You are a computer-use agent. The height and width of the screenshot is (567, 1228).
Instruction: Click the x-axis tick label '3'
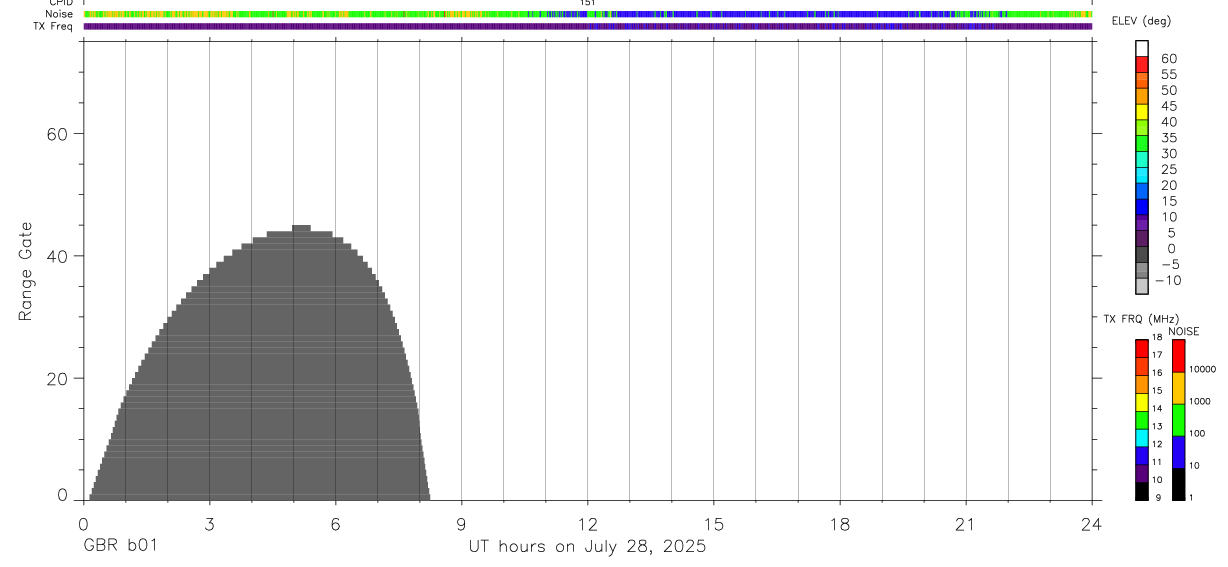tap(209, 524)
